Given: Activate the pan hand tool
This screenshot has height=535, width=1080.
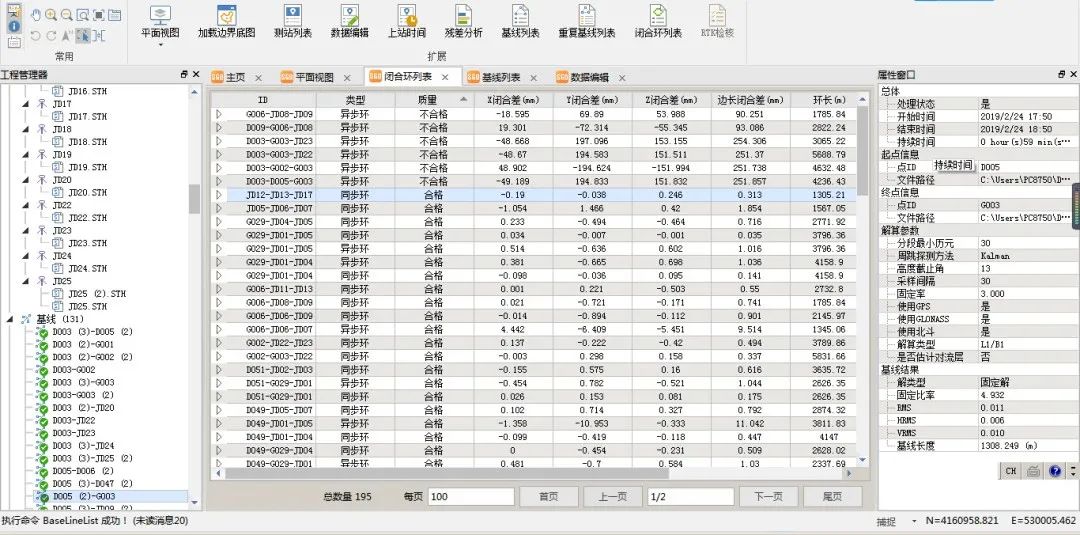Looking at the screenshot, I should (36, 15).
